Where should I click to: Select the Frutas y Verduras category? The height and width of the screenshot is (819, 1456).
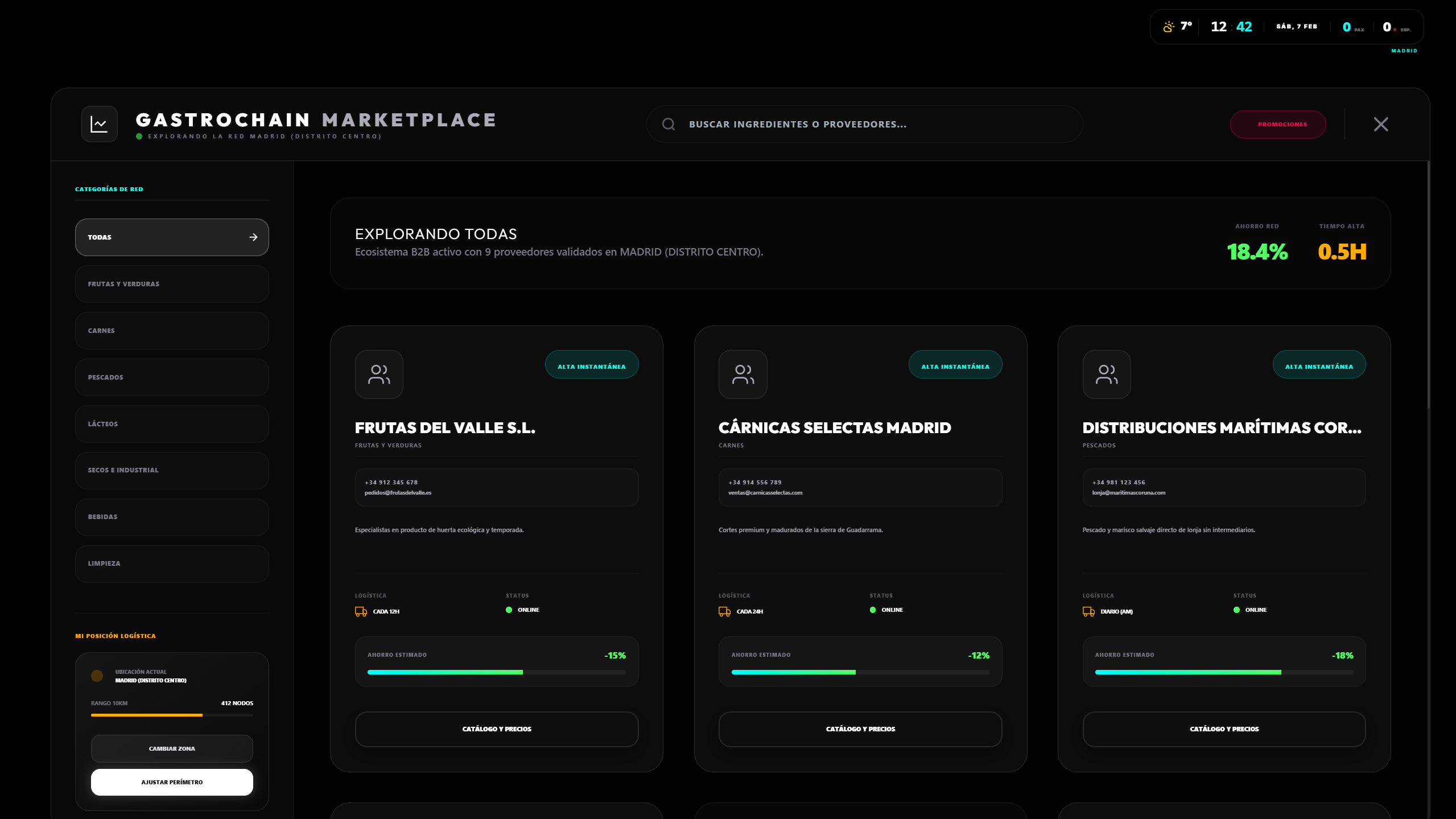[171, 284]
